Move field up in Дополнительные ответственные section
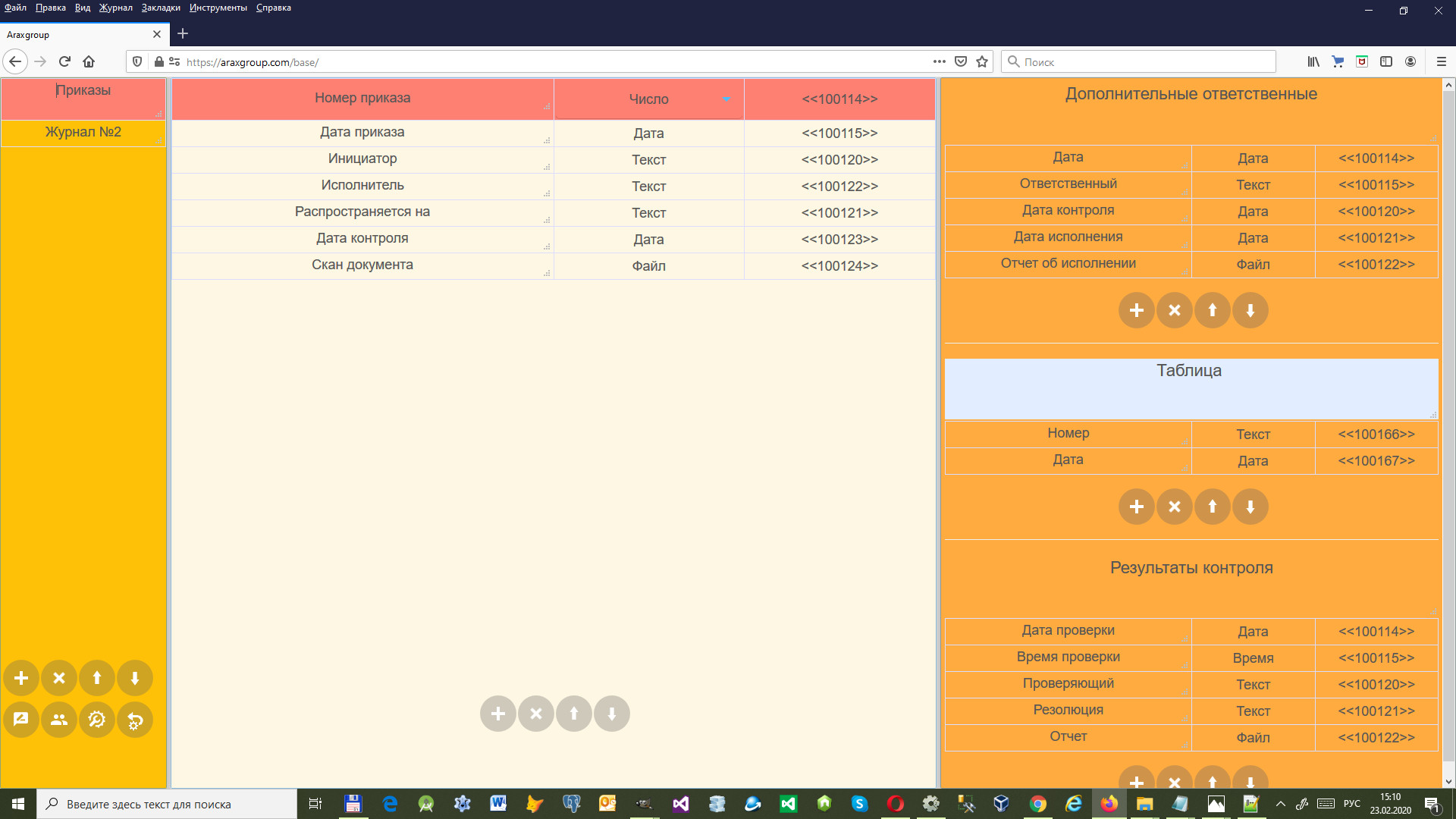The height and width of the screenshot is (819, 1456). pos(1212,310)
